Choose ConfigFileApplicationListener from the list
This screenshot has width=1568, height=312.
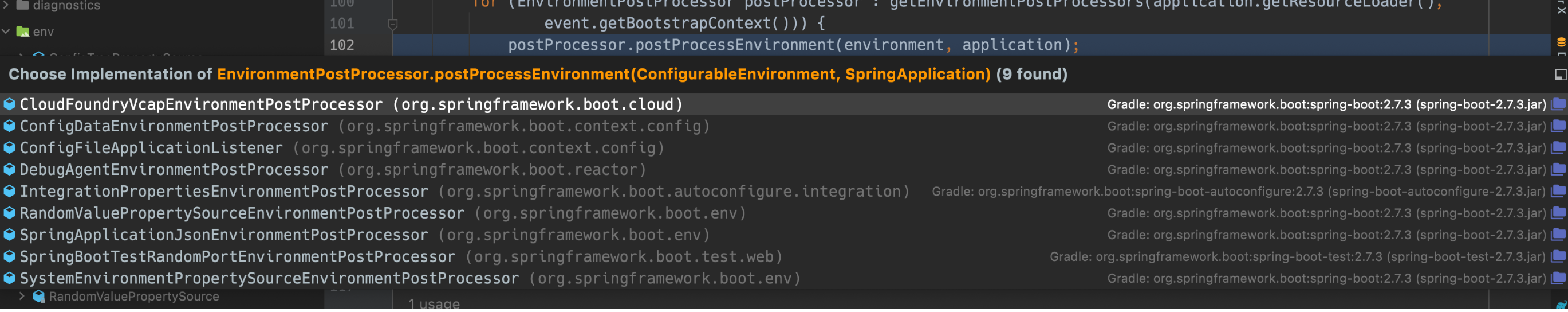784,149
